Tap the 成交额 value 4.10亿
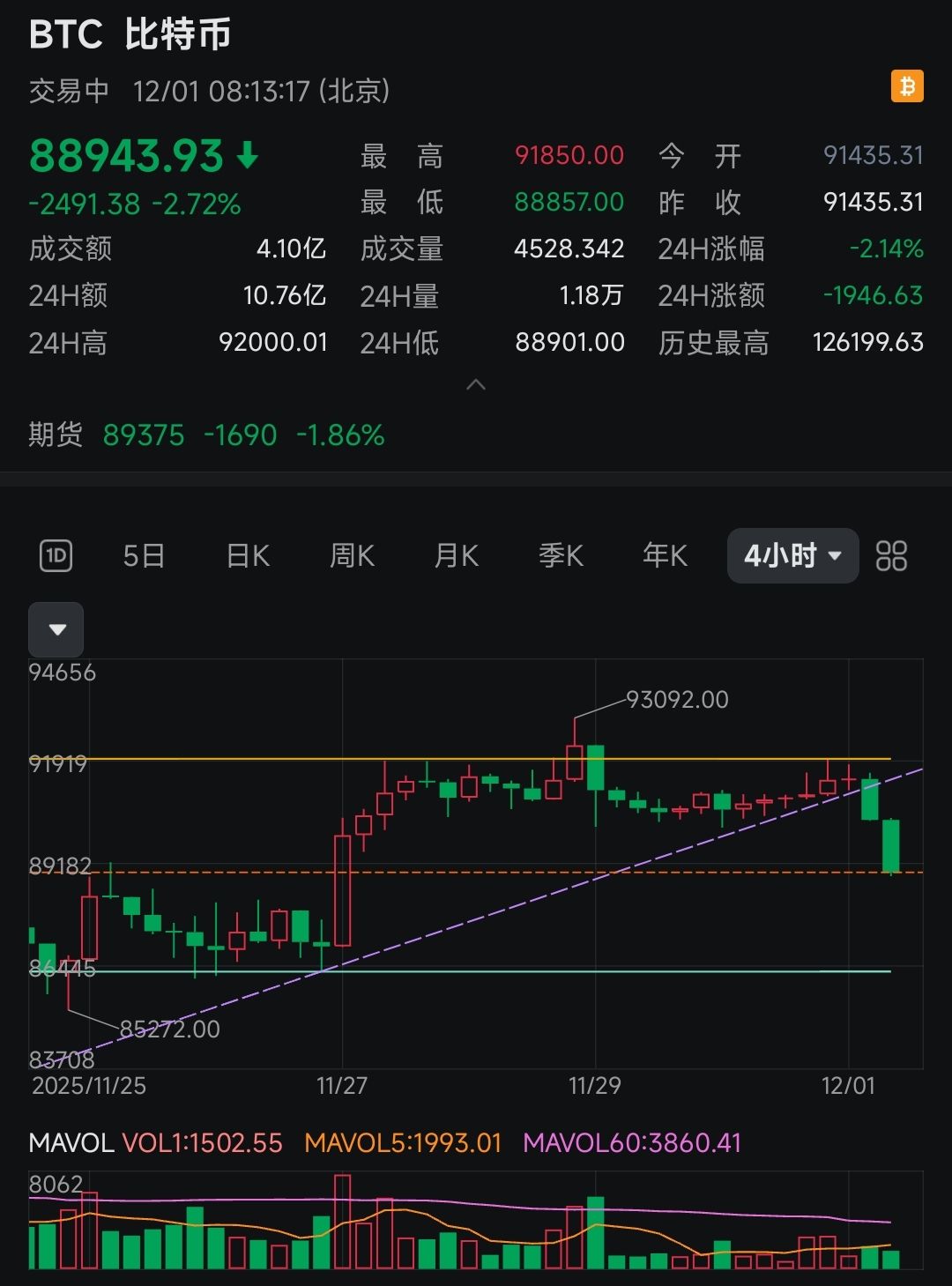The height and width of the screenshot is (1286, 952). pos(292,249)
